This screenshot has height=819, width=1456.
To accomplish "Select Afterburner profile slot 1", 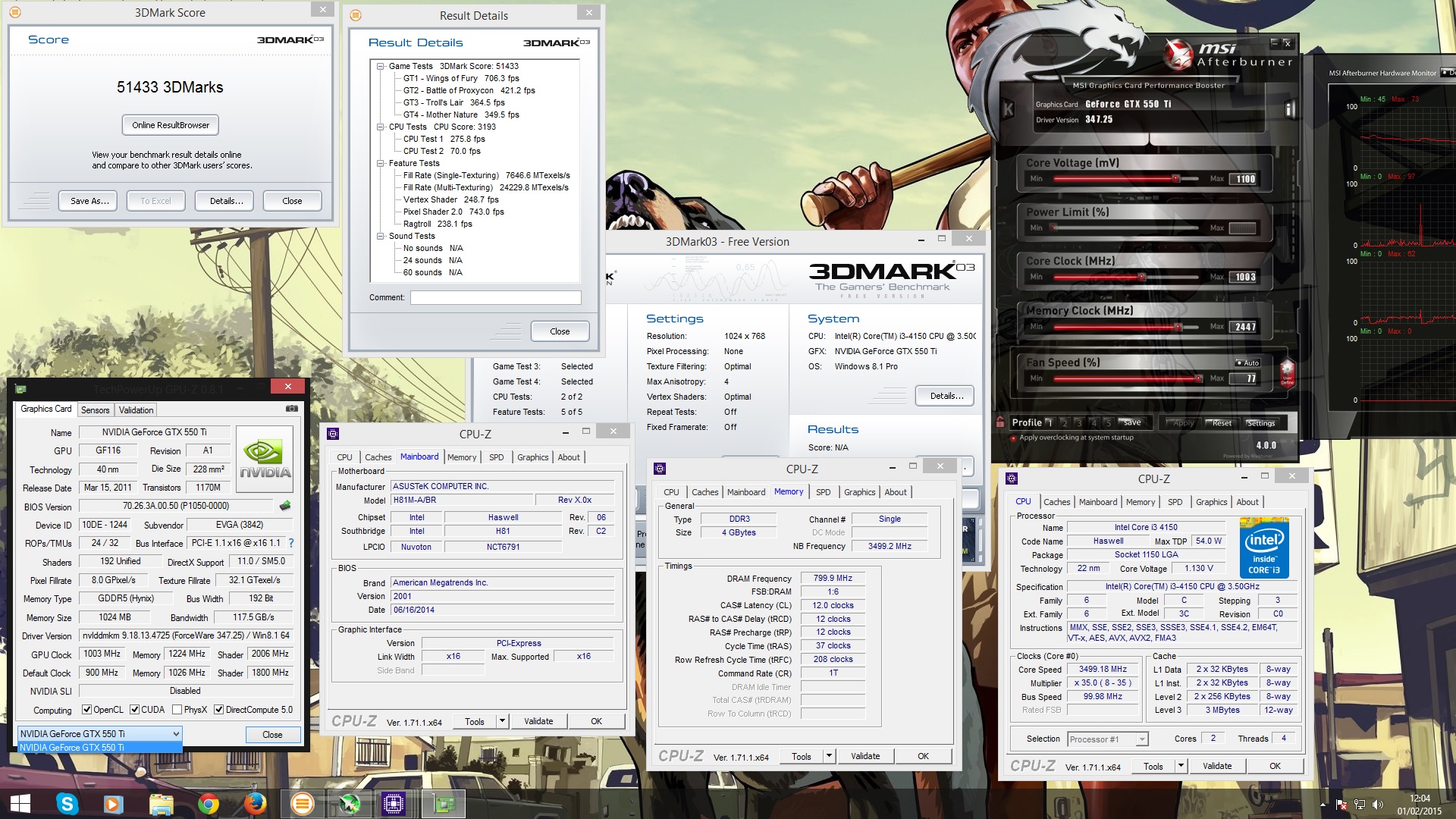I will point(1050,422).
